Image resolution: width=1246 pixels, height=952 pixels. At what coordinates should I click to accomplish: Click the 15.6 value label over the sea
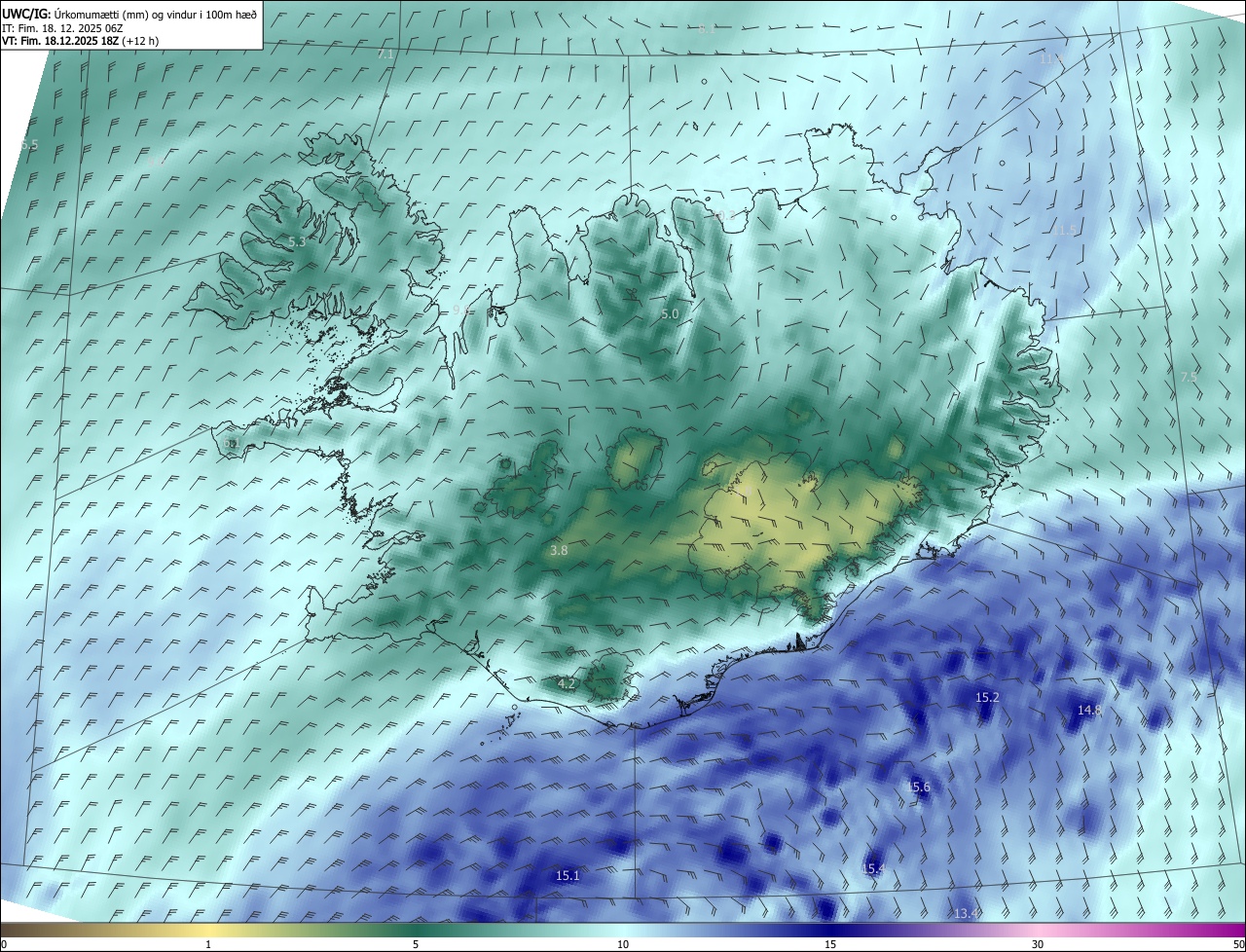918,787
